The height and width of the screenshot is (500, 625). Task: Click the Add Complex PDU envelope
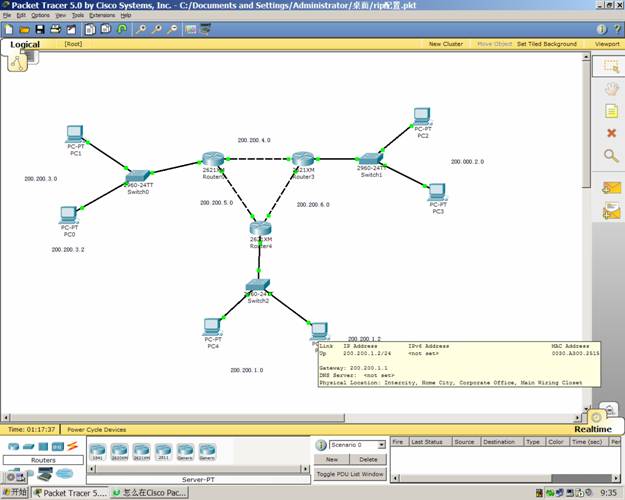tap(610, 210)
